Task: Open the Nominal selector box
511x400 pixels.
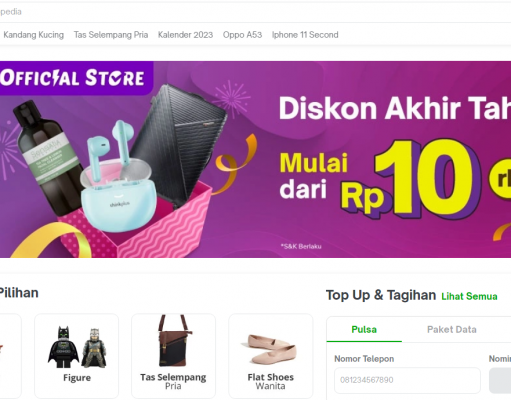Action: (x=500, y=380)
